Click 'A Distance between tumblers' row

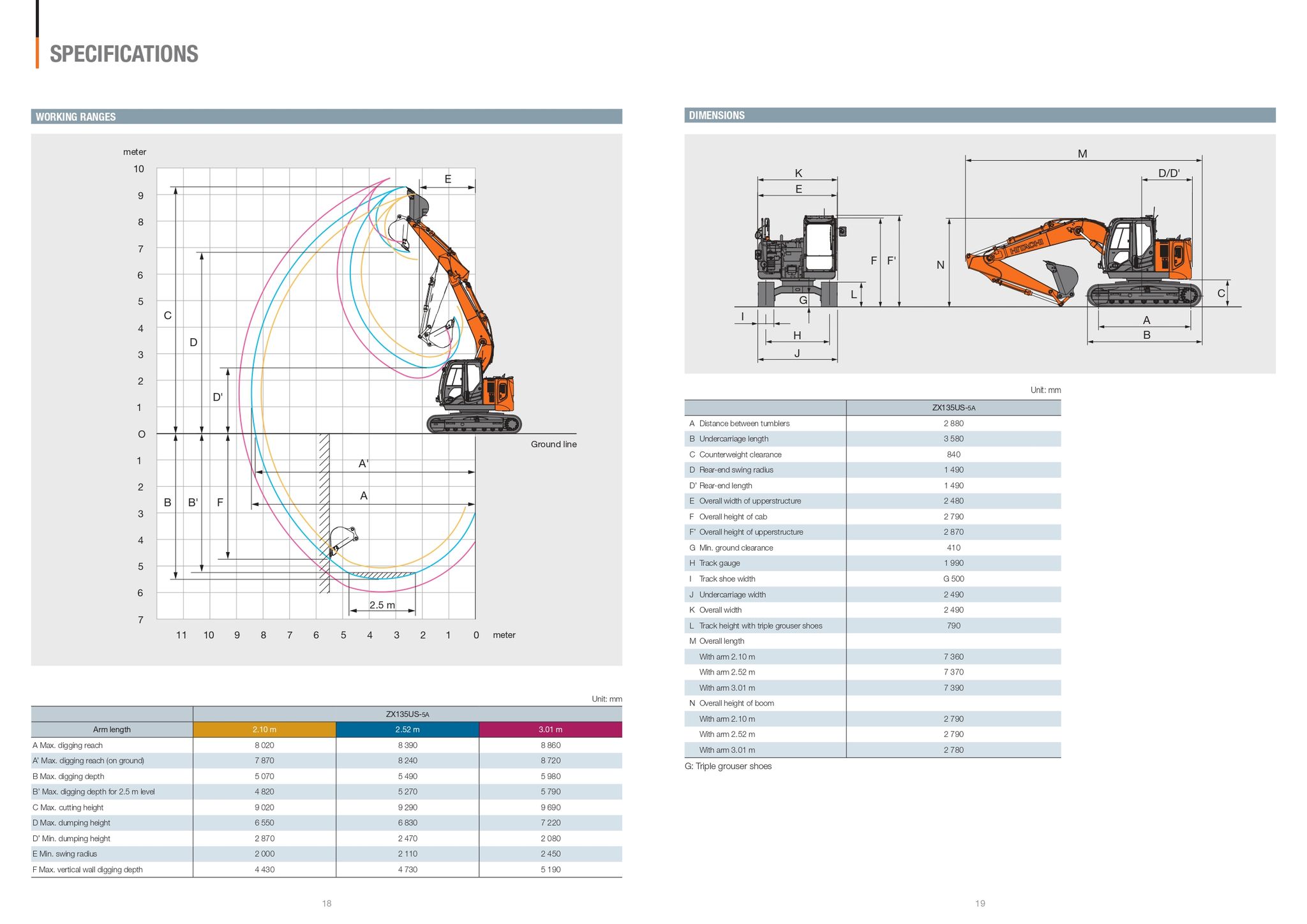[x=739, y=424]
